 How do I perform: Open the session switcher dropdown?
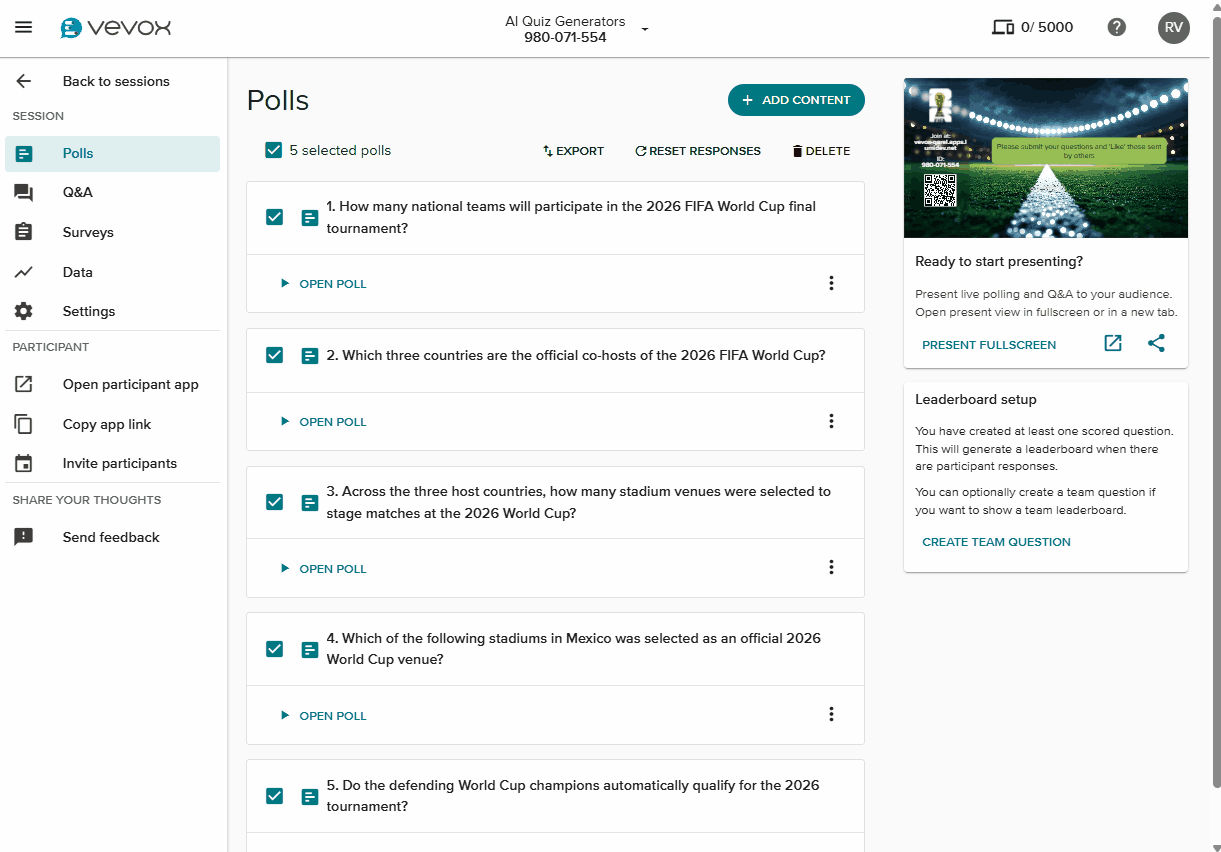pyautogui.click(x=644, y=29)
